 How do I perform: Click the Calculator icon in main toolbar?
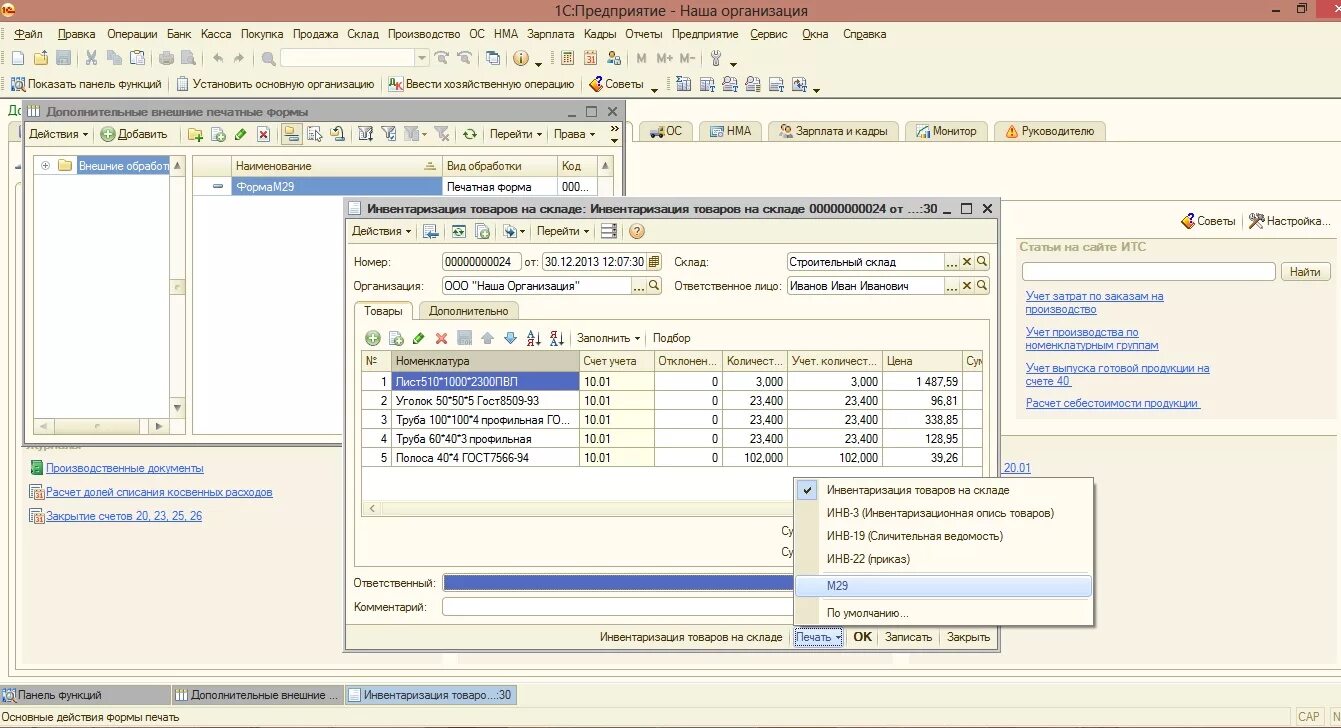(x=567, y=59)
